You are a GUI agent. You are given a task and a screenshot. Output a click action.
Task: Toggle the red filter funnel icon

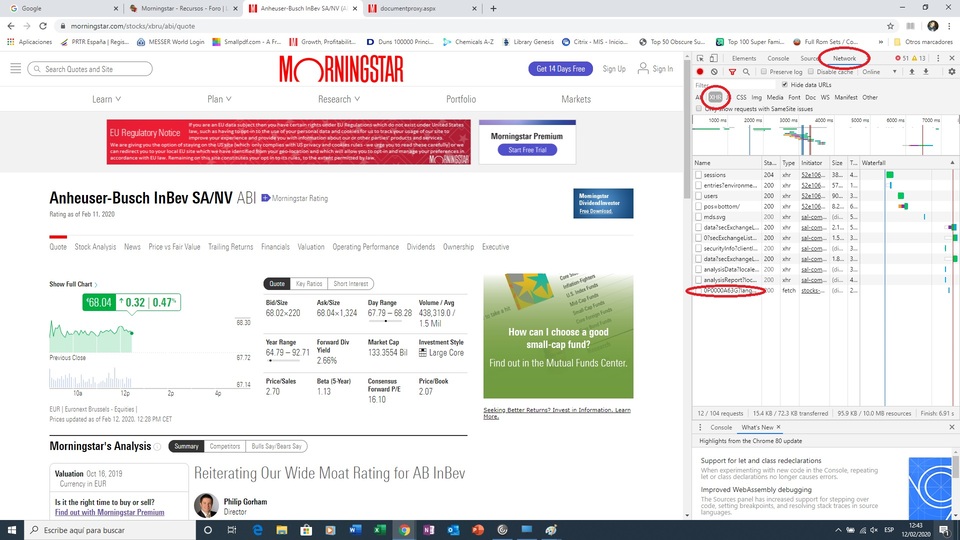click(732, 72)
